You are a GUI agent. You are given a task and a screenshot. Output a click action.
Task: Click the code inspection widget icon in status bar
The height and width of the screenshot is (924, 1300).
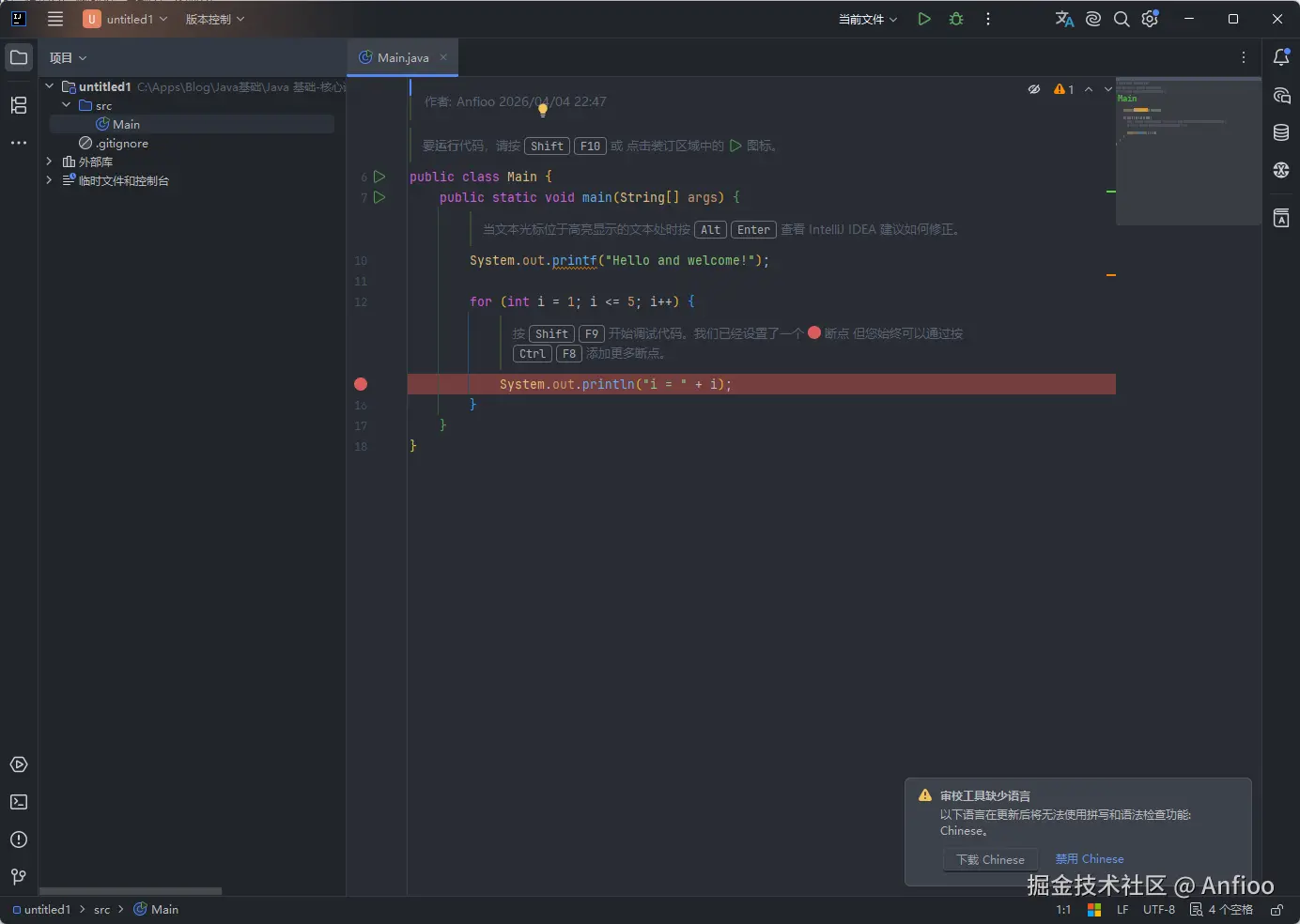[1196, 910]
